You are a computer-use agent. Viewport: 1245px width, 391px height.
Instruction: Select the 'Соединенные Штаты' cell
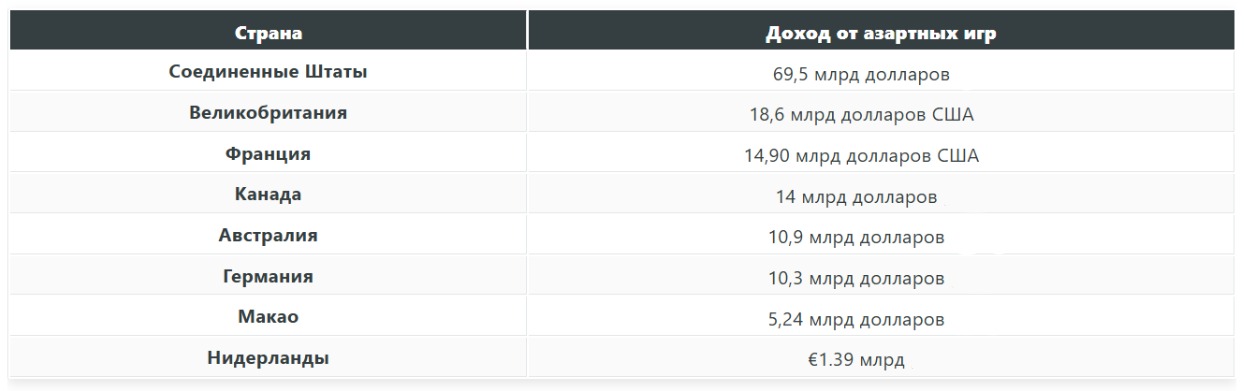268,72
